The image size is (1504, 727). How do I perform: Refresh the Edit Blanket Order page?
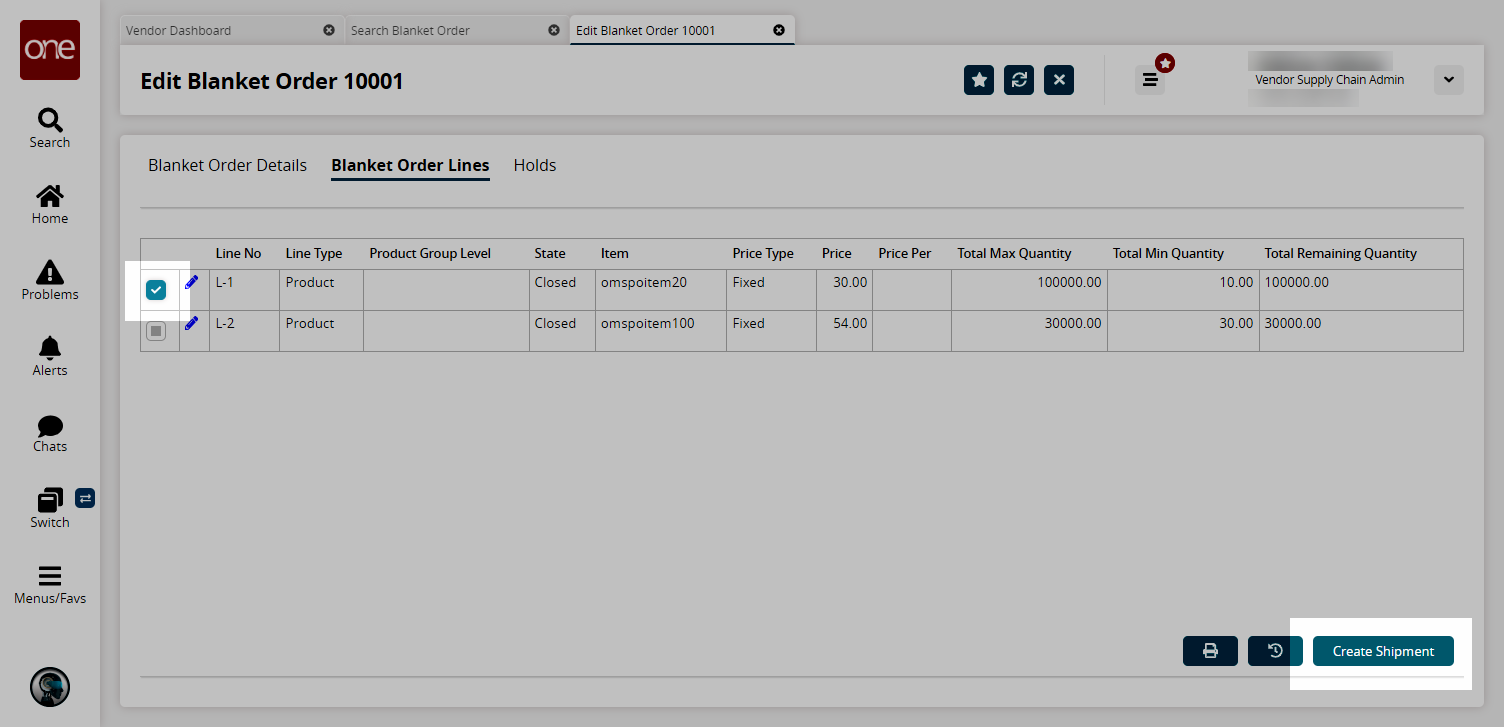click(x=1019, y=80)
